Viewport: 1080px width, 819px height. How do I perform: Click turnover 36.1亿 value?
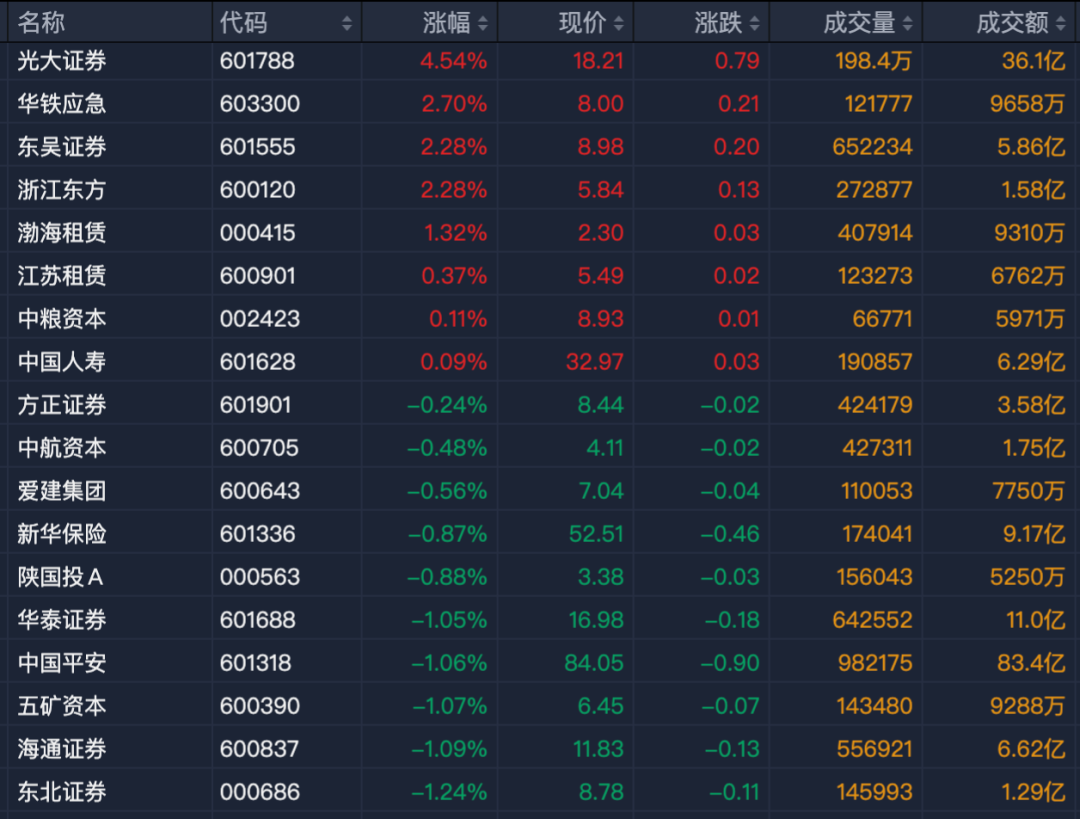[1034, 61]
